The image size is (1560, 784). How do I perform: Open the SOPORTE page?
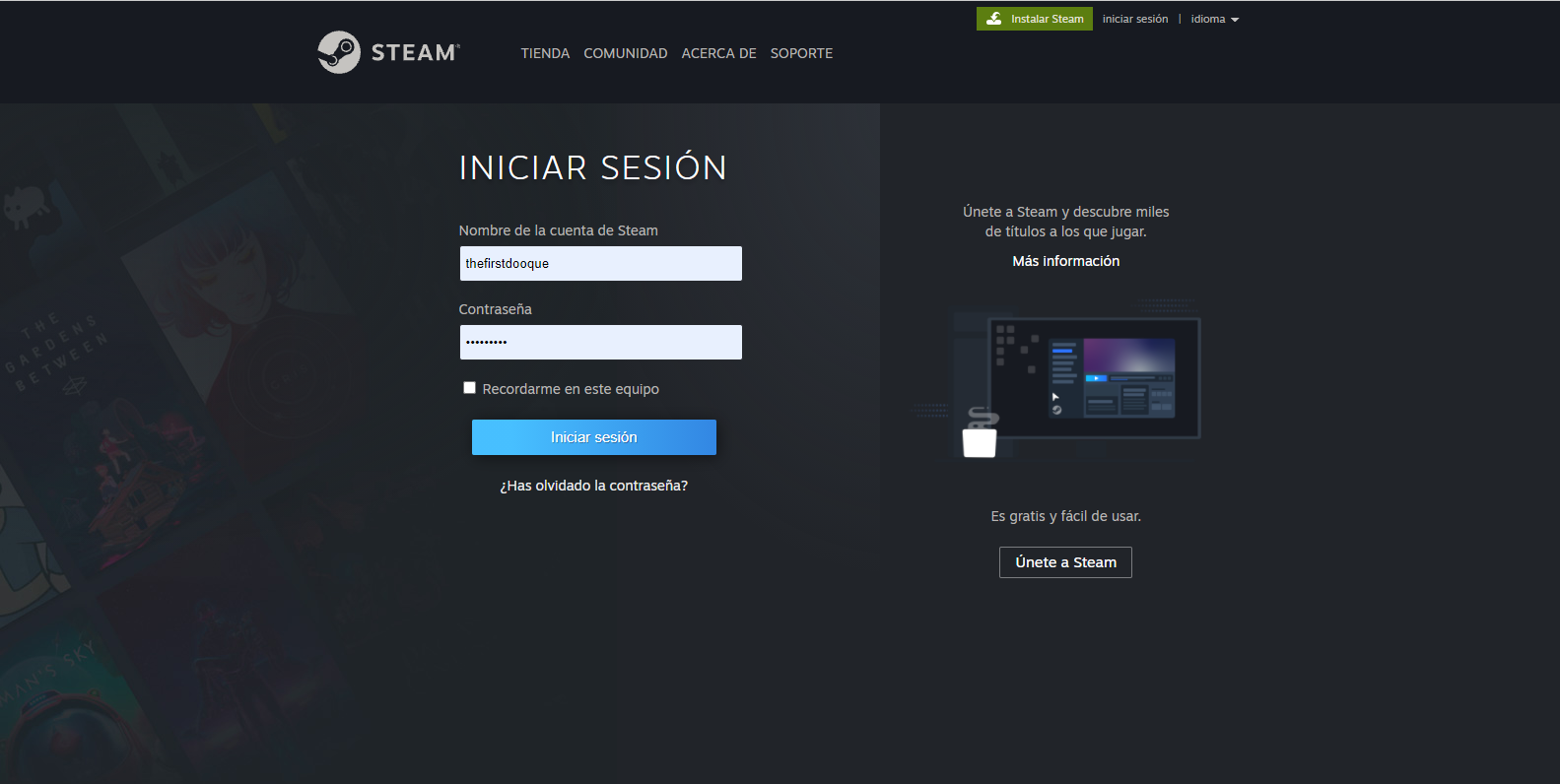(x=801, y=53)
